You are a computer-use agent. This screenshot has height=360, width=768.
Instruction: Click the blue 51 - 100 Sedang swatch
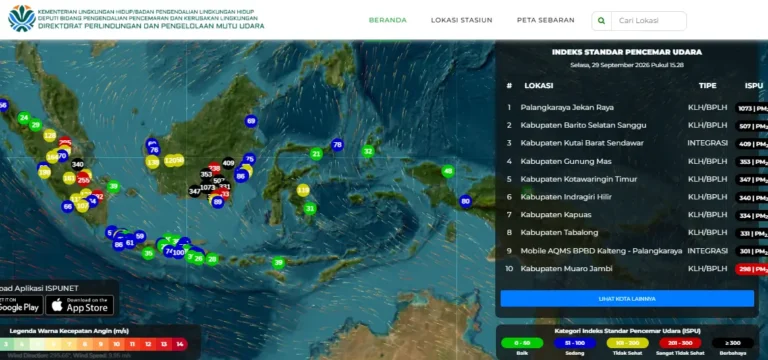[x=575, y=343]
